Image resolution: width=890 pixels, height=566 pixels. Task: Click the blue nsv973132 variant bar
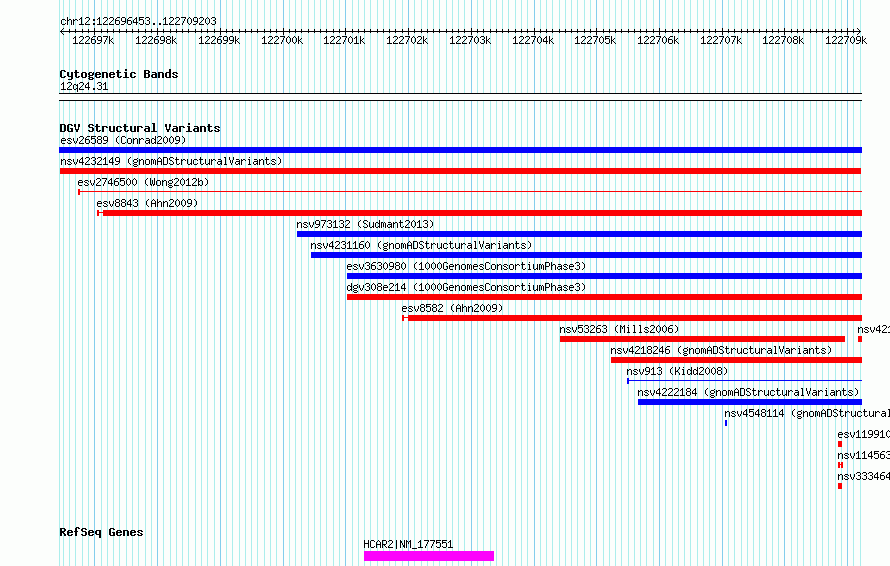[x=580, y=234]
